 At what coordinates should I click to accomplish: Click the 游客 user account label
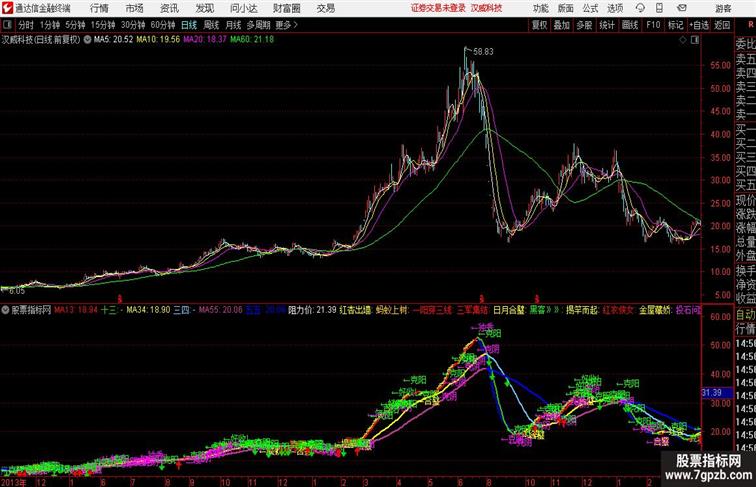(723, 8)
